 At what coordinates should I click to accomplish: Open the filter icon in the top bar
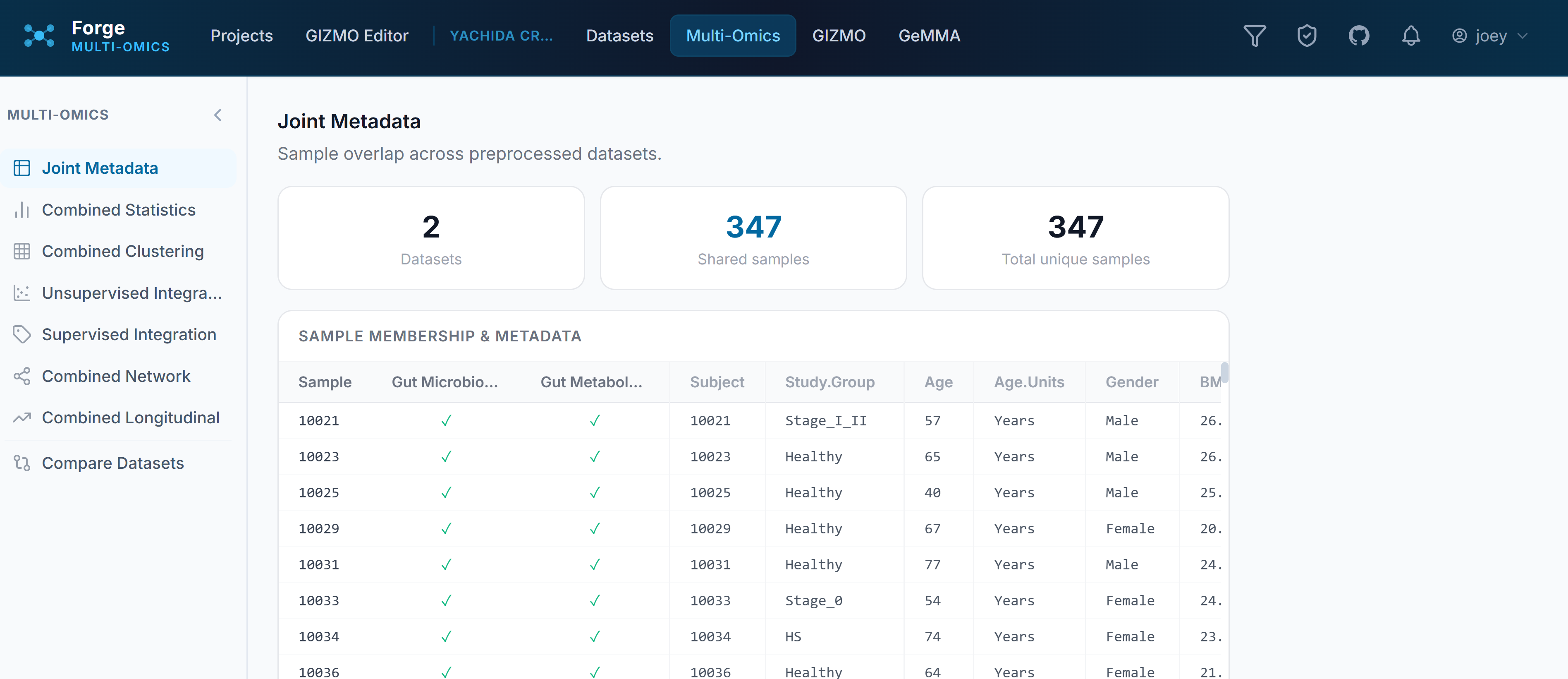pyautogui.click(x=1255, y=35)
